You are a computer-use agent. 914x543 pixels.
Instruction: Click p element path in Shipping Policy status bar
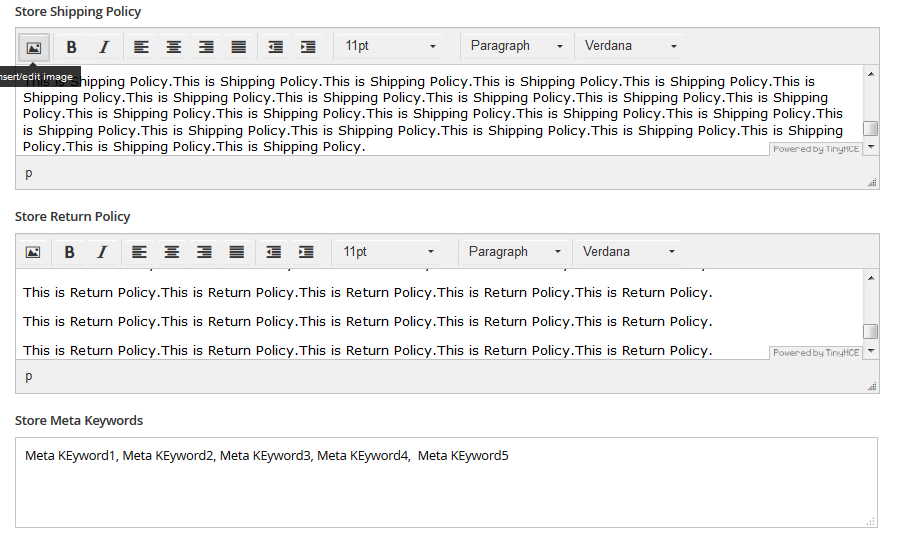(29, 173)
